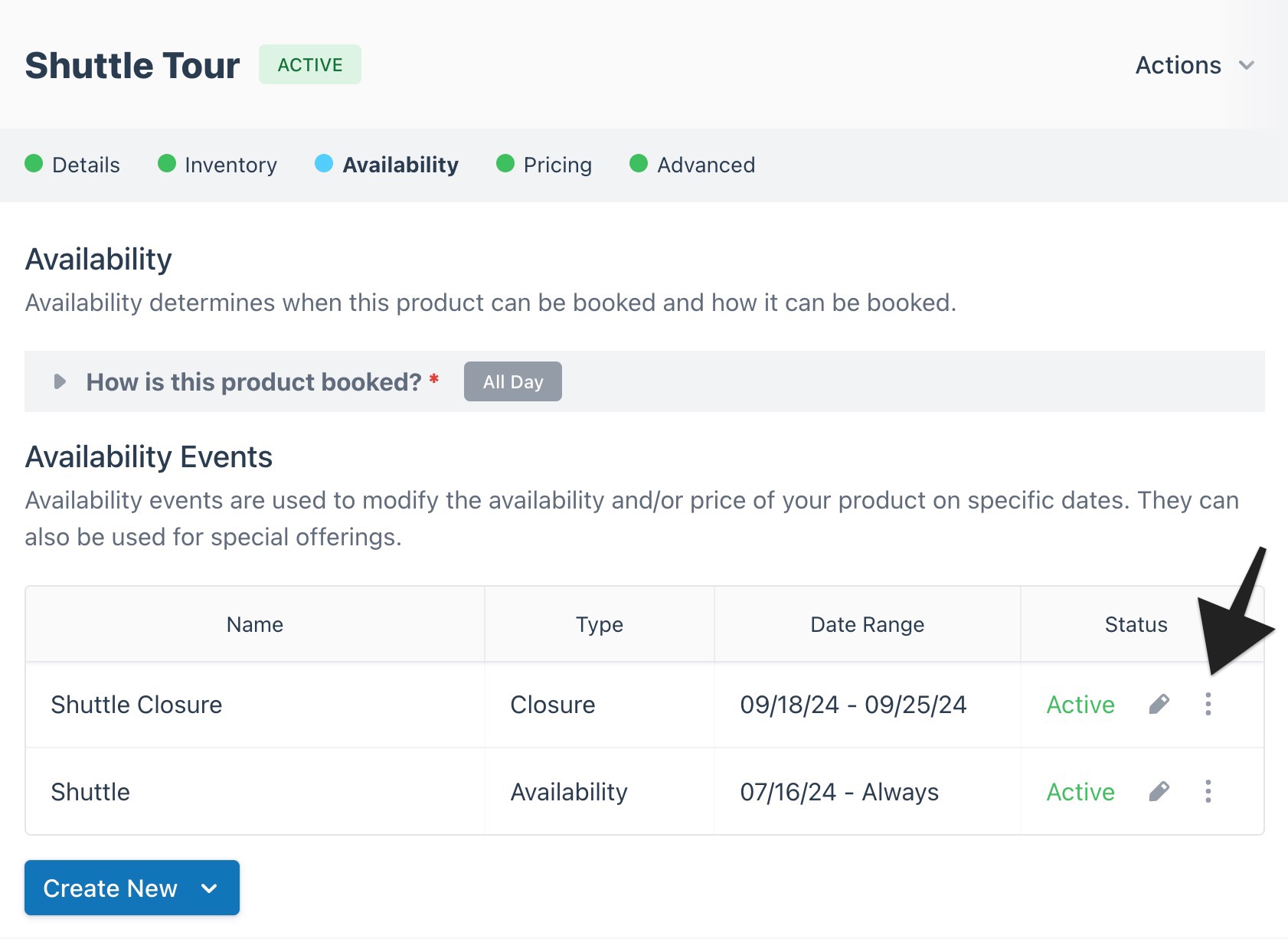1288x939 pixels.
Task: Click the 'Availability Events' section heading
Action: (149, 456)
